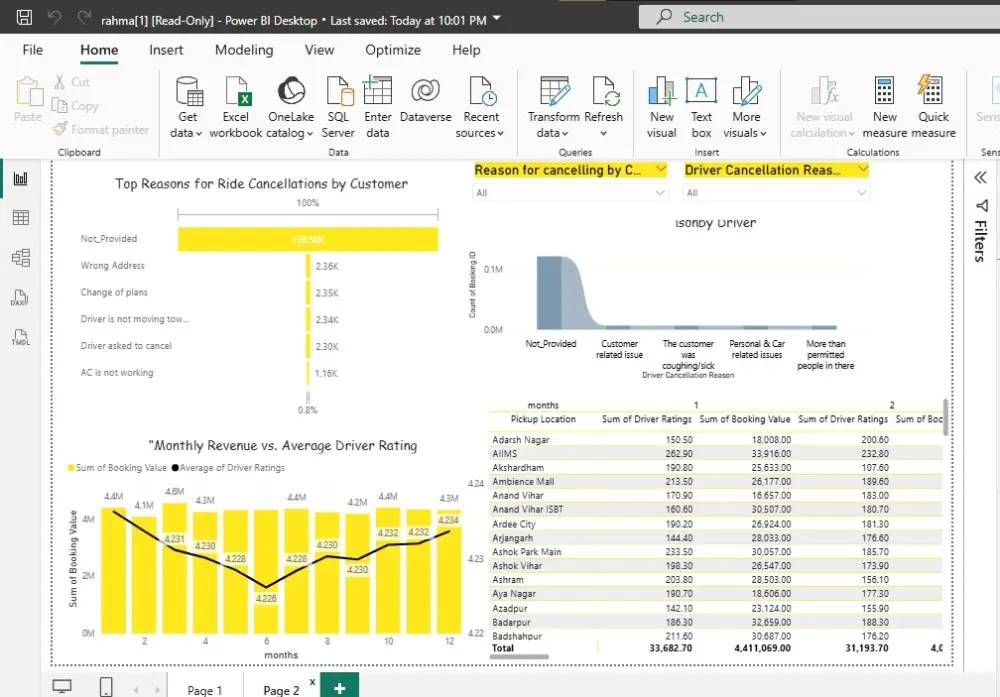Click the Search box in title bar
Image resolution: width=1000 pixels, height=697 pixels.
(820, 17)
